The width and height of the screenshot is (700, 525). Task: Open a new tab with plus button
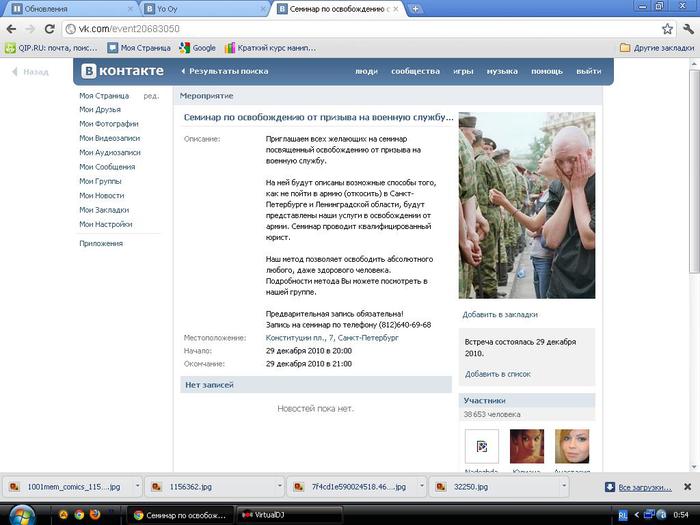415,9
